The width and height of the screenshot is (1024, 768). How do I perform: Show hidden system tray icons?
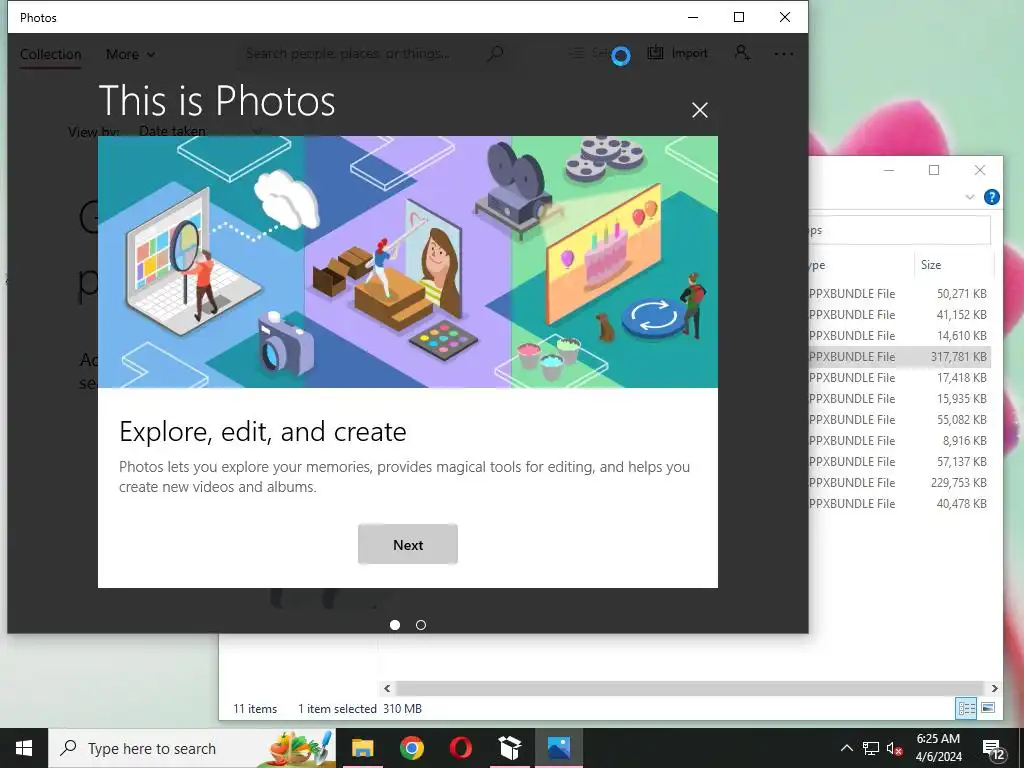[x=846, y=748]
